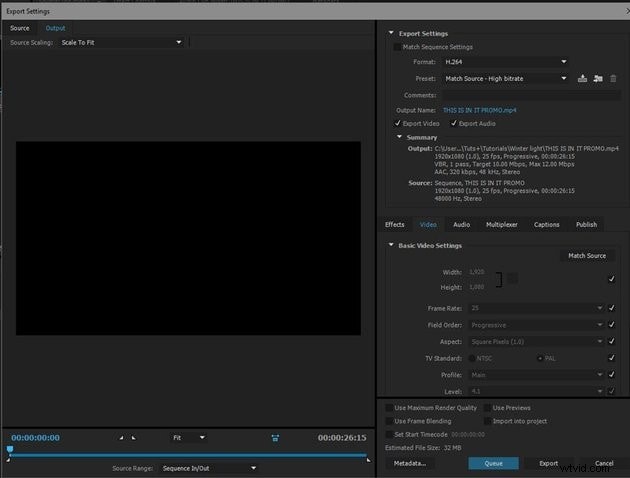The height and width of the screenshot is (478, 630).
Task: Click the out point marker at timeline end
Action: click(368, 460)
